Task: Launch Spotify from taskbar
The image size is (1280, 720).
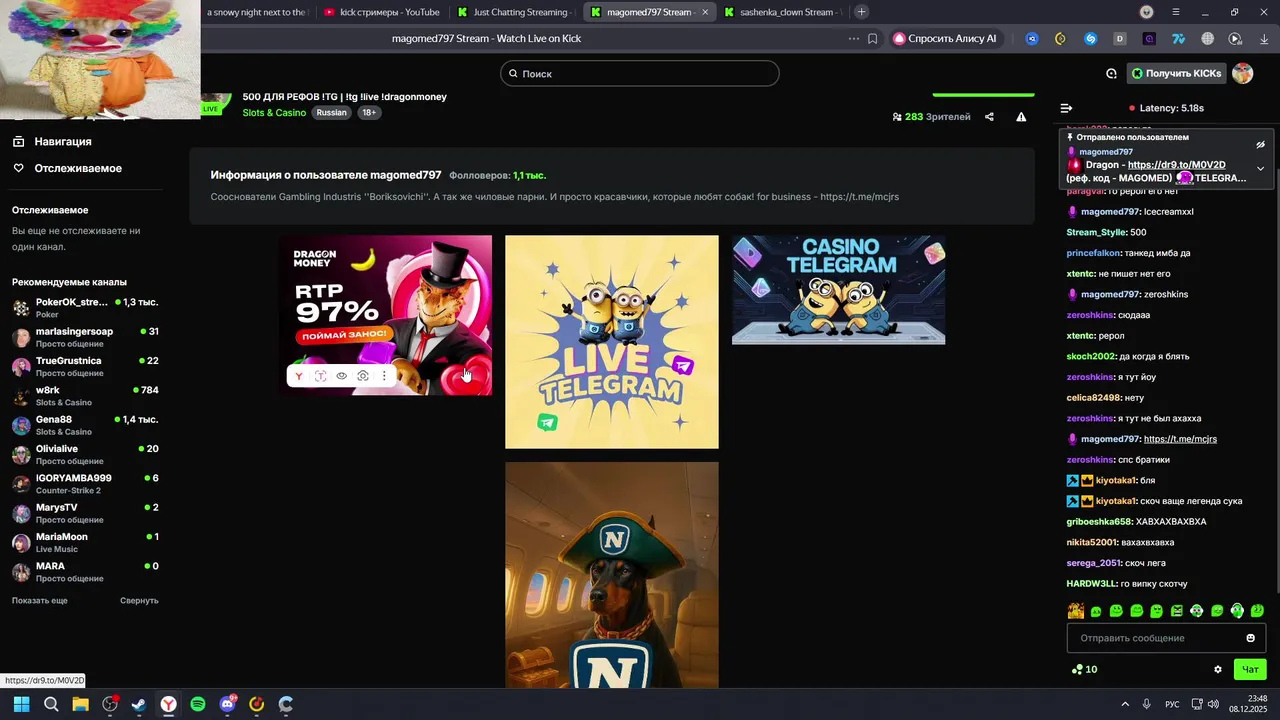Action: pos(198,704)
